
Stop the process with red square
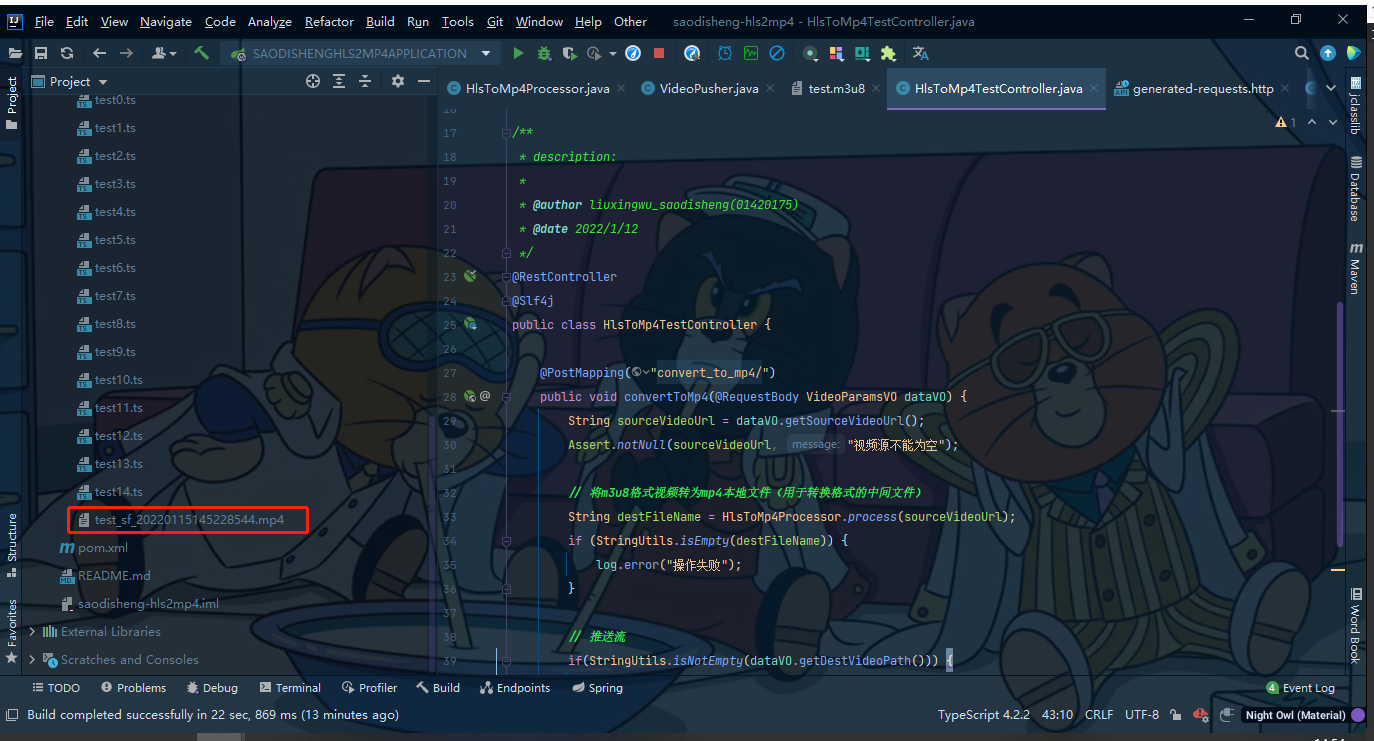pos(659,53)
